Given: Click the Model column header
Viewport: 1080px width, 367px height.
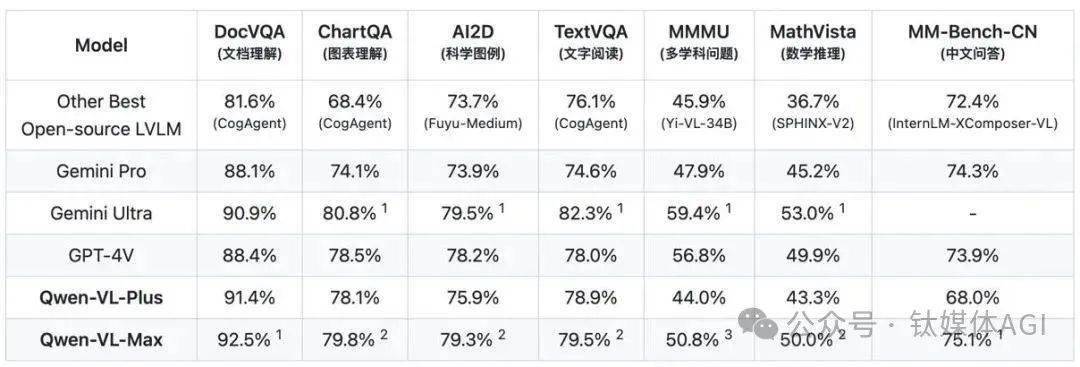Looking at the screenshot, I should click(101, 45).
